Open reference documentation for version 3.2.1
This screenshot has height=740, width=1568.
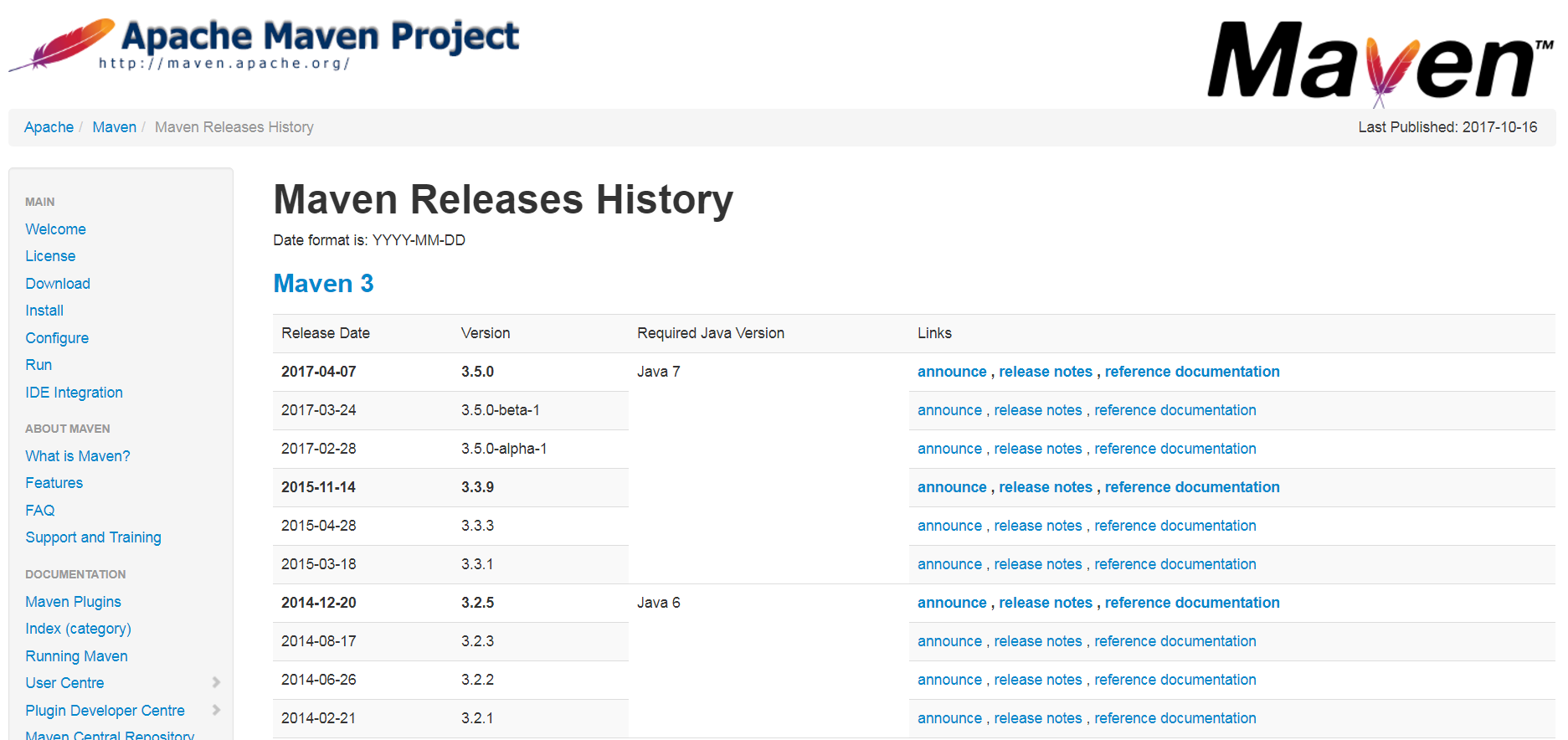coord(1175,718)
